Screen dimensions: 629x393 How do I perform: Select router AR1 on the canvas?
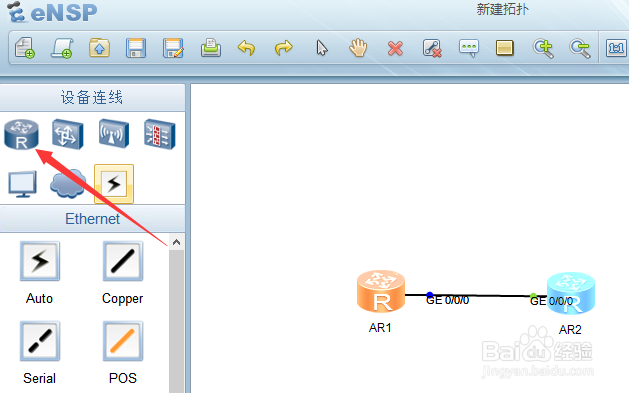click(381, 291)
